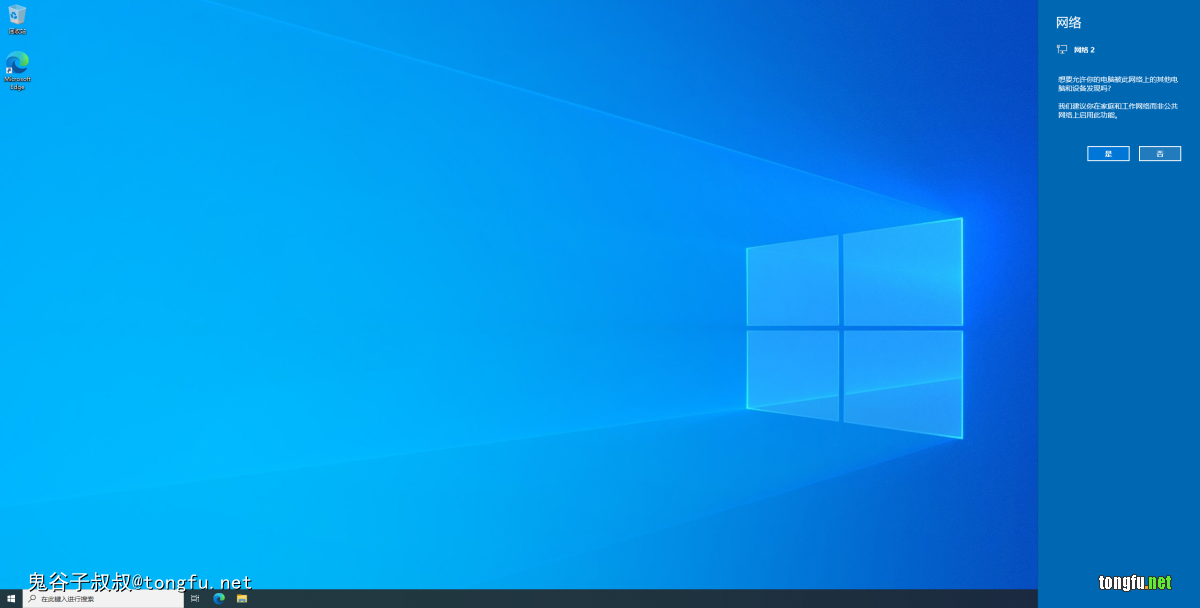Select the Microsoft Edge desktop shortcut icon

point(17,62)
